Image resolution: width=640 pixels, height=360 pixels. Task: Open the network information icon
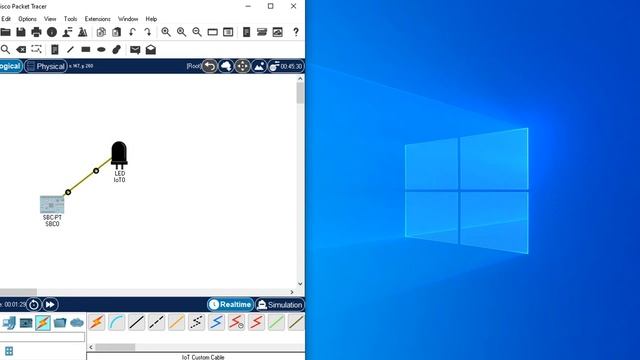click(52, 32)
